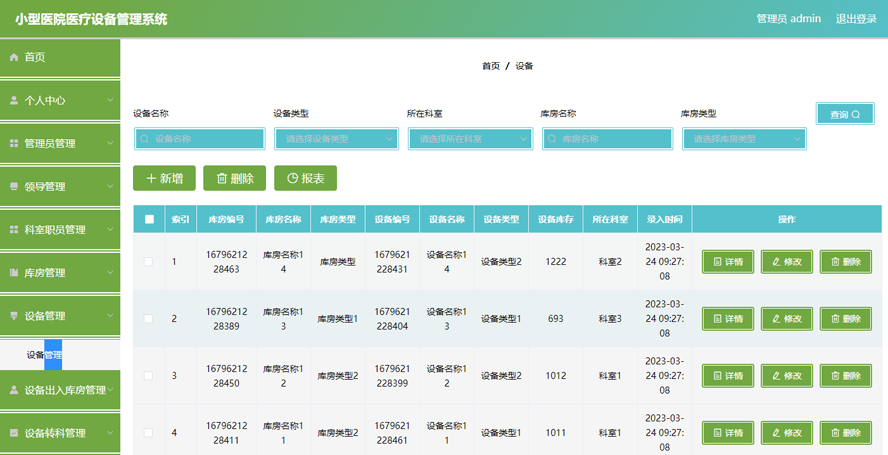Click the magnifier icon in 设备名称 field
The image size is (888, 455).
[144, 139]
